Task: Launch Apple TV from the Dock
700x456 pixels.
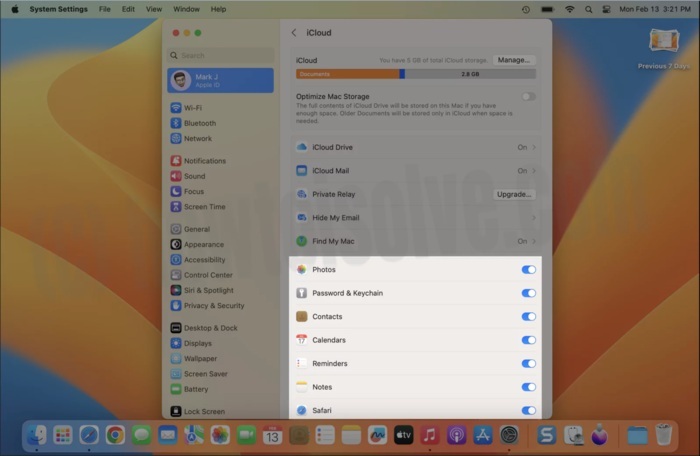Action: click(403, 435)
